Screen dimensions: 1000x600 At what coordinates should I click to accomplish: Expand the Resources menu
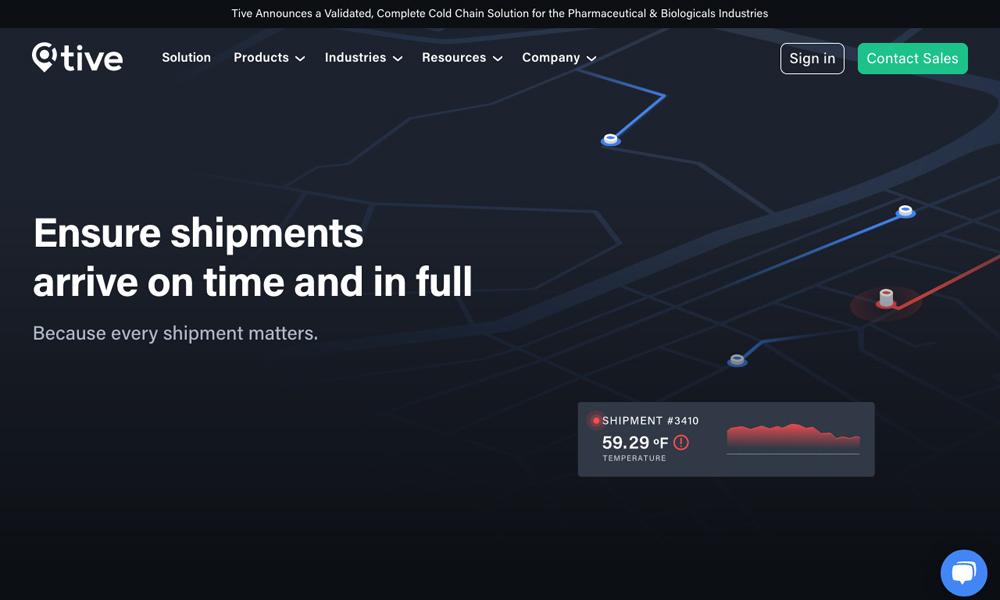pos(461,58)
